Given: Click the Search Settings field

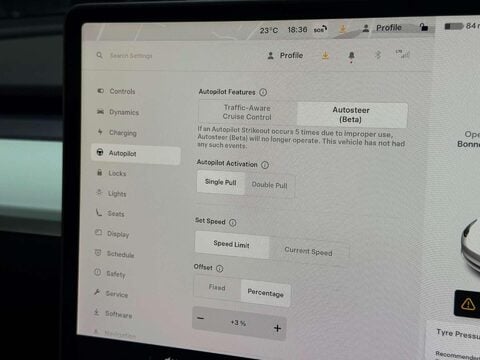Looking at the screenshot, I should pos(131,56).
